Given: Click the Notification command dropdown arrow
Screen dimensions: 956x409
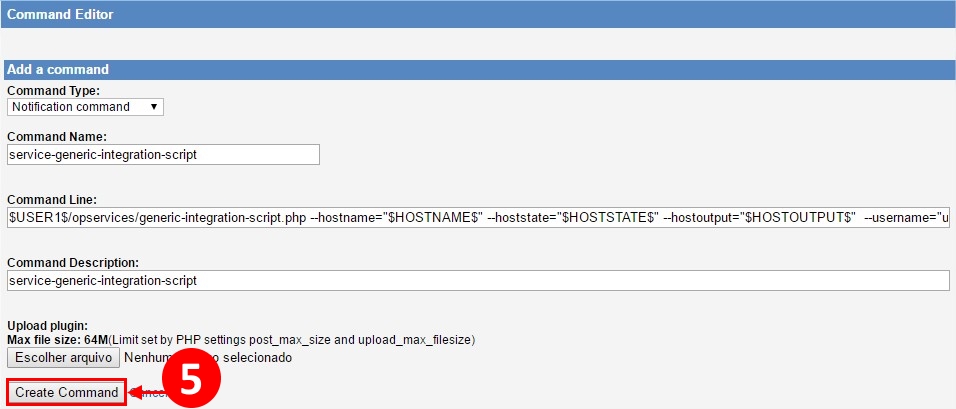Looking at the screenshot, I should [x=154, y=107].
